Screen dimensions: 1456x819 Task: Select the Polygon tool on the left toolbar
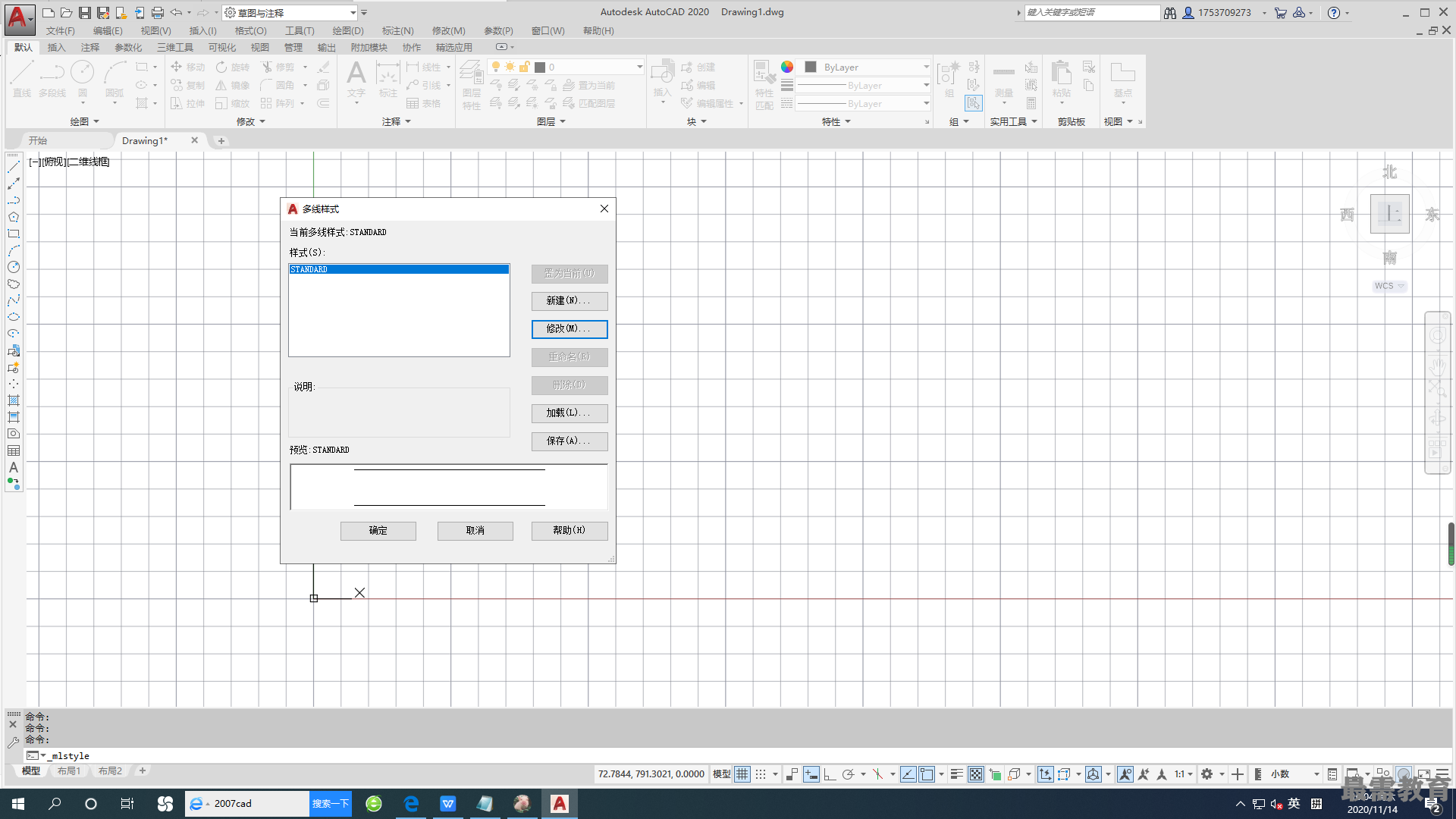14,217
